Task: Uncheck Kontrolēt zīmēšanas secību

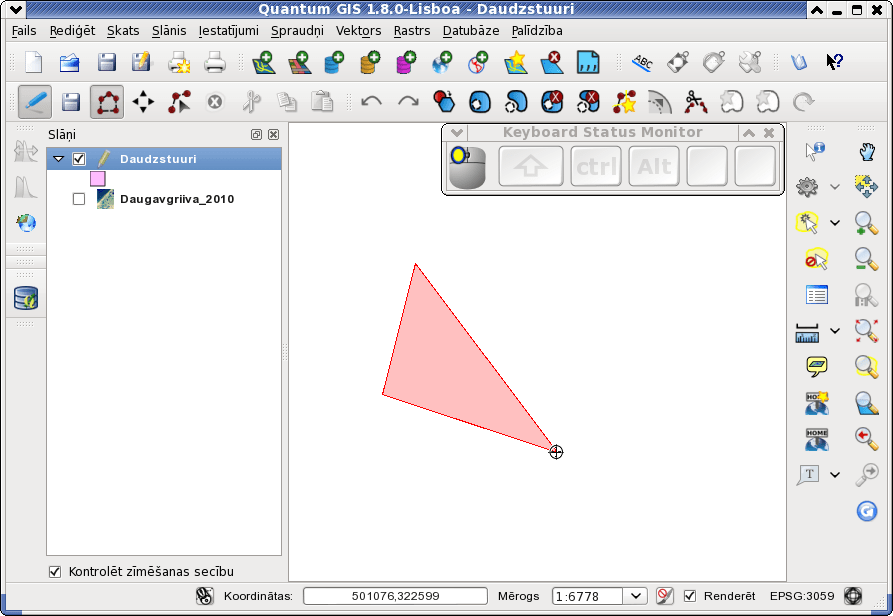Action: [55, 572]
